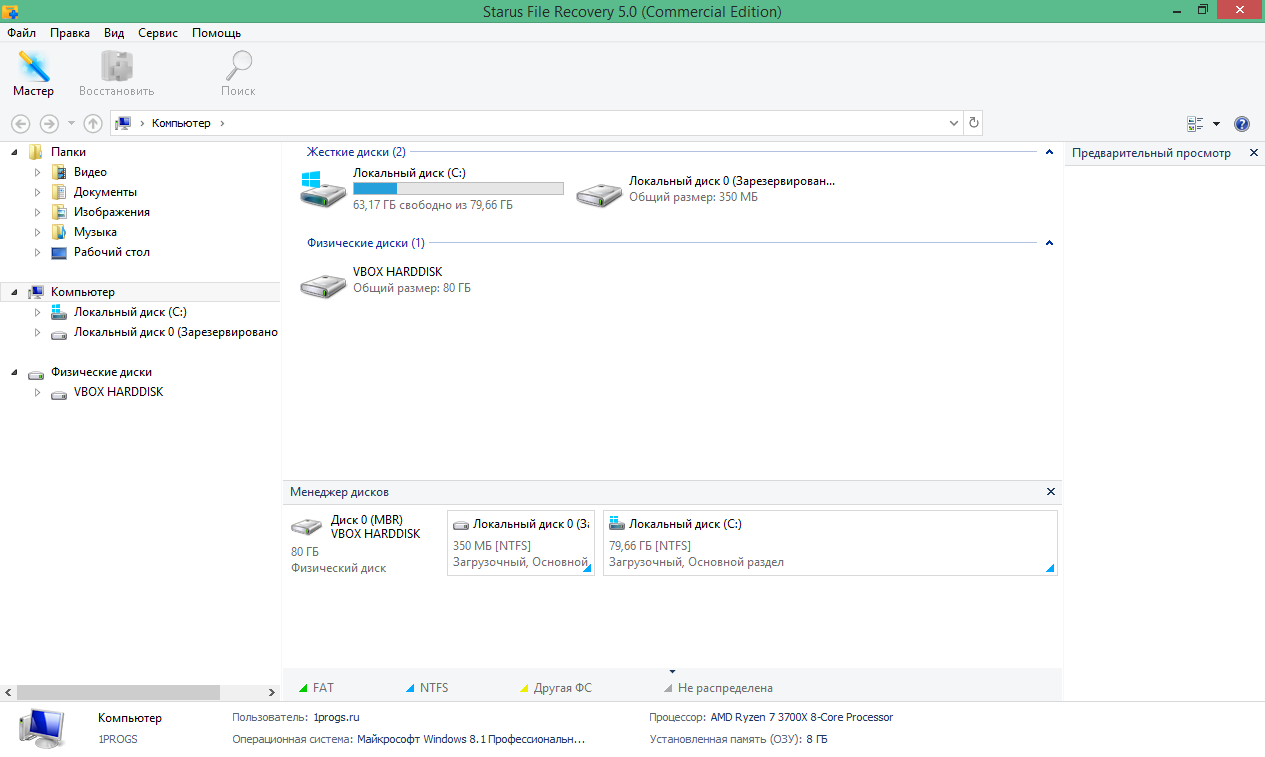
Task: Refresh the view with the refresh icon
Action: click(973, 122)
